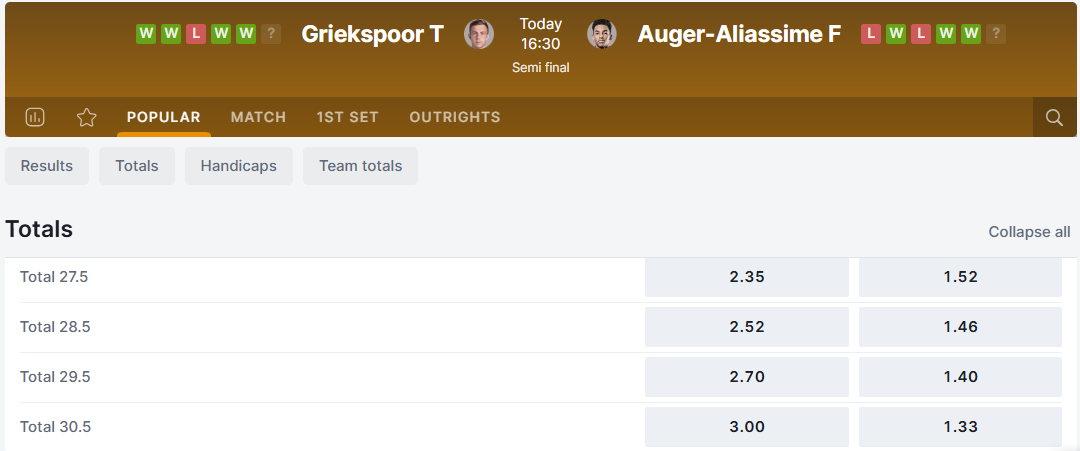The image size is (1080, 451).
Task: Filter markets by Team totals
Action: (x=360, y=166)
